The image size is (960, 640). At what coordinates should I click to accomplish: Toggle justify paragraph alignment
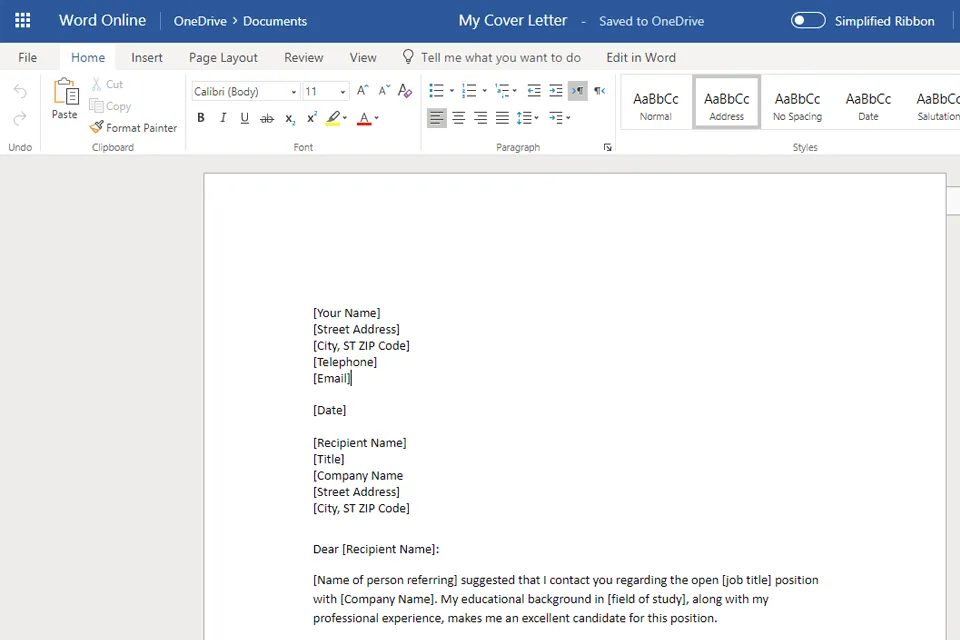coord(502,118)
